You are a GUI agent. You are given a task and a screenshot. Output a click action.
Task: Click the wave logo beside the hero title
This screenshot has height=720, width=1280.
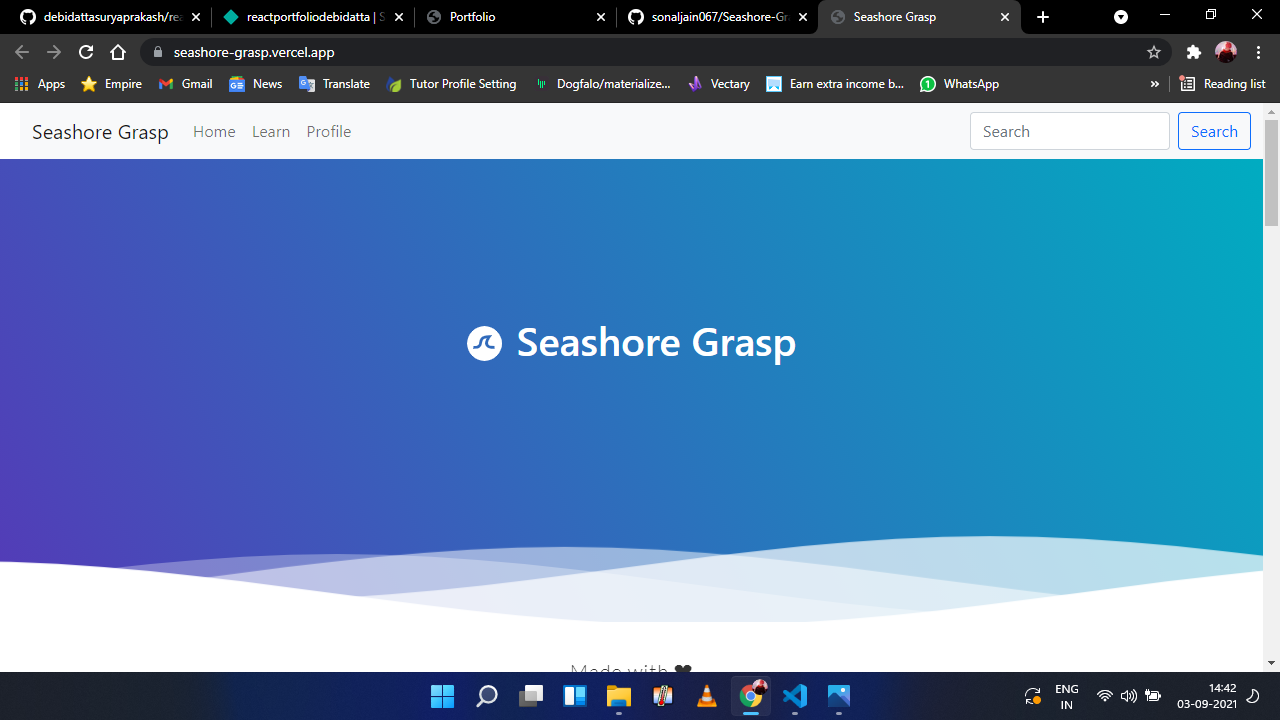click(484, 343)
